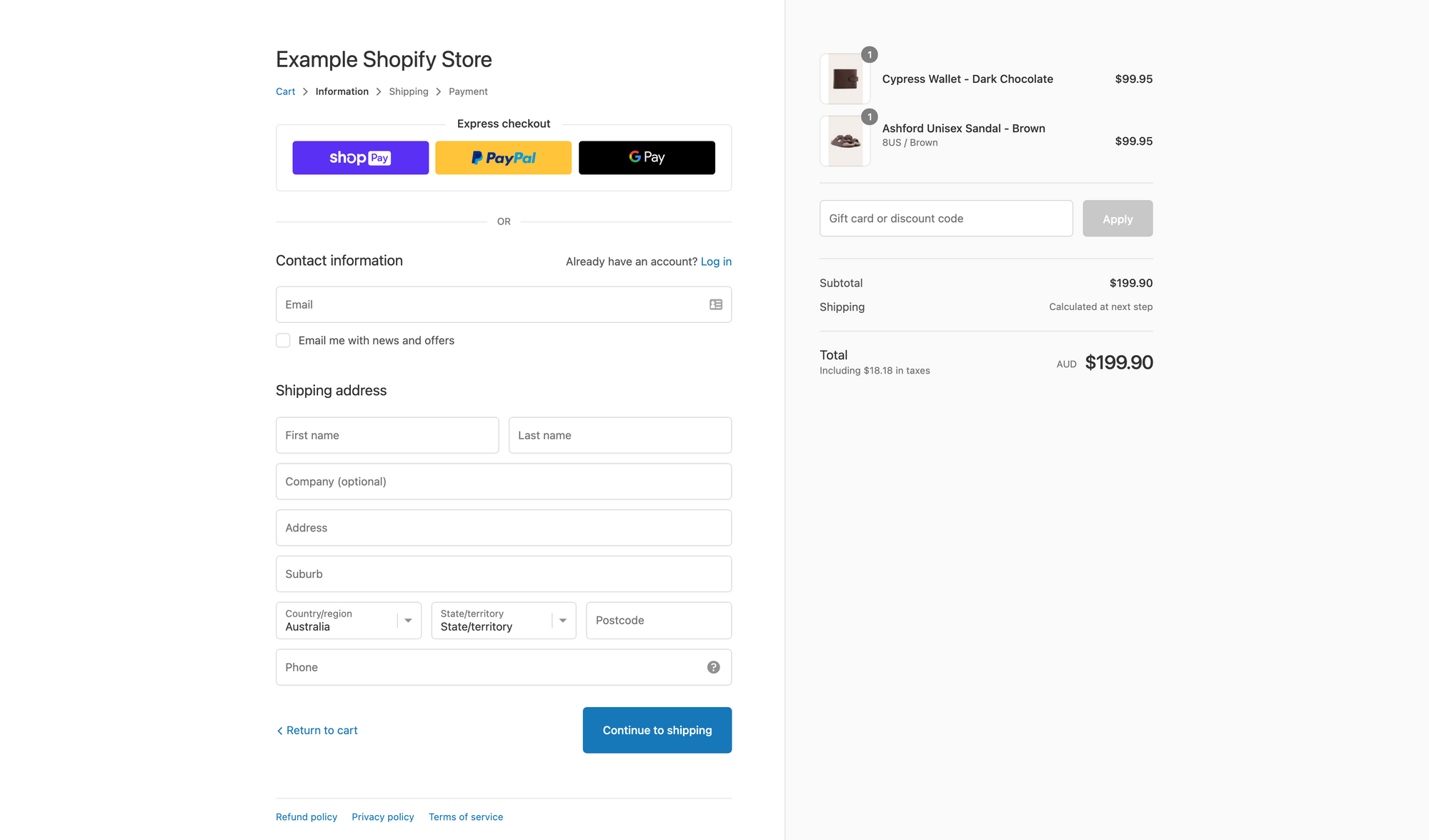Open the Terms of service page
1429x840 pixels.
465,816
